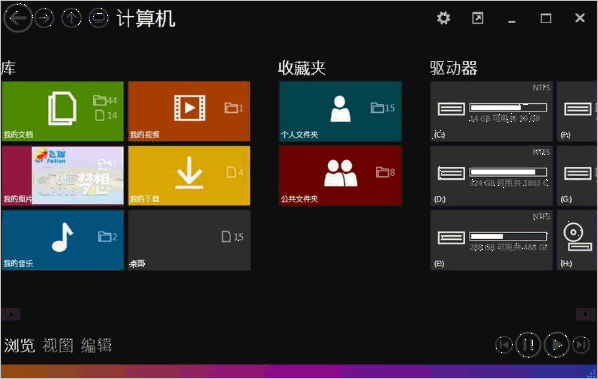Maximize the window
Screen dimensions: 598x379
tap(546, 18)
